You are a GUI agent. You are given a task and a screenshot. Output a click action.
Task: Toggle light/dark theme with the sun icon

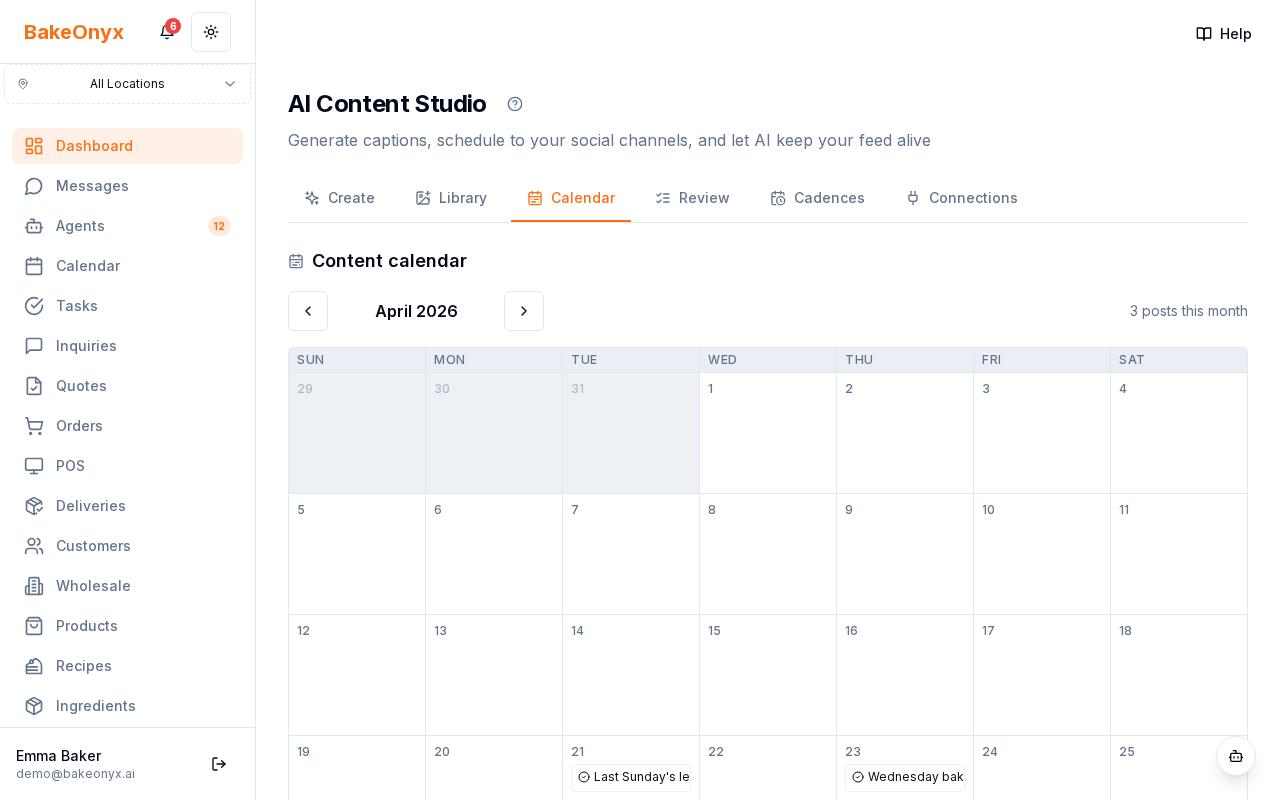(x=210, y=32)
